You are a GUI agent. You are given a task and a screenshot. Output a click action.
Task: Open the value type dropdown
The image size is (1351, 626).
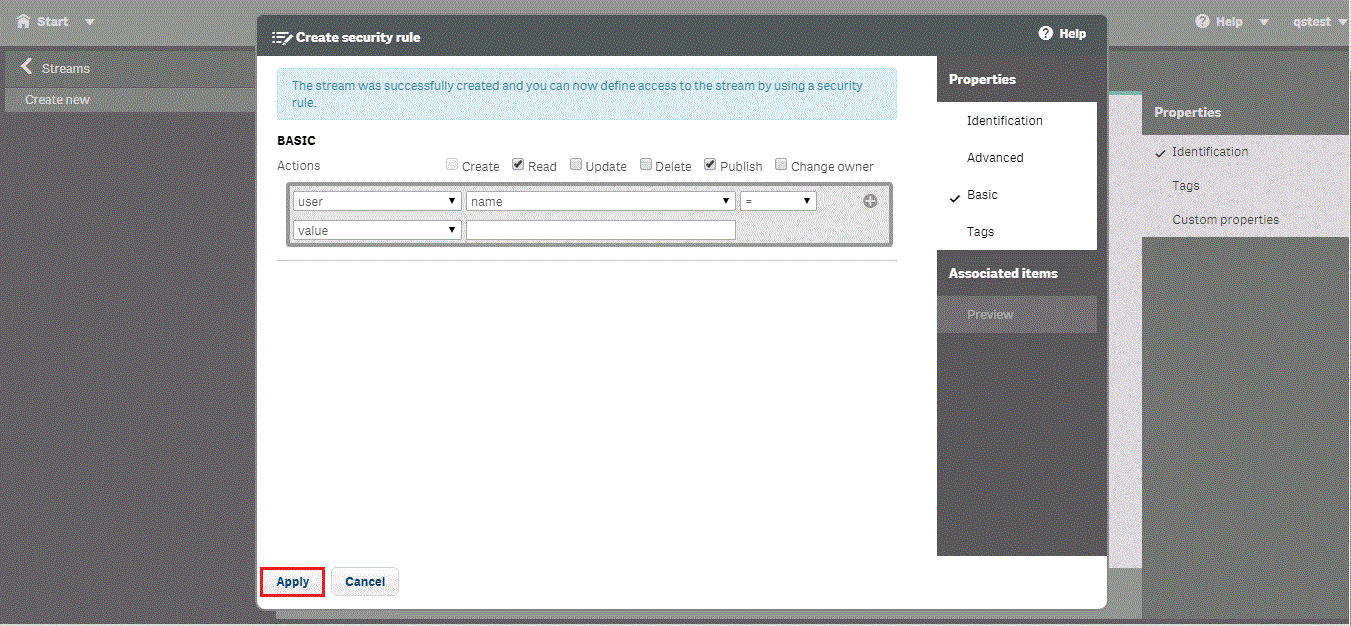point(377,230)
